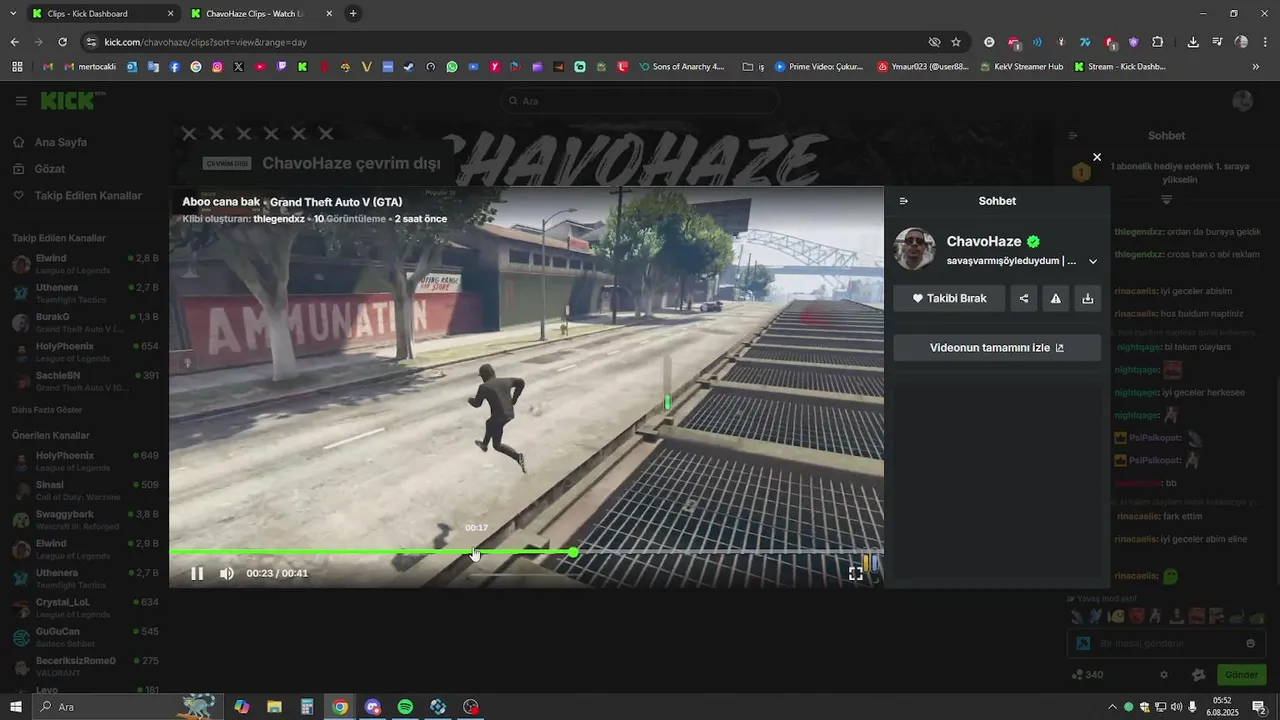Image resolution: width=1280 pixels, height=720 pixels.
Task: Open Chrome downloads
Action: click(1193, 42)
